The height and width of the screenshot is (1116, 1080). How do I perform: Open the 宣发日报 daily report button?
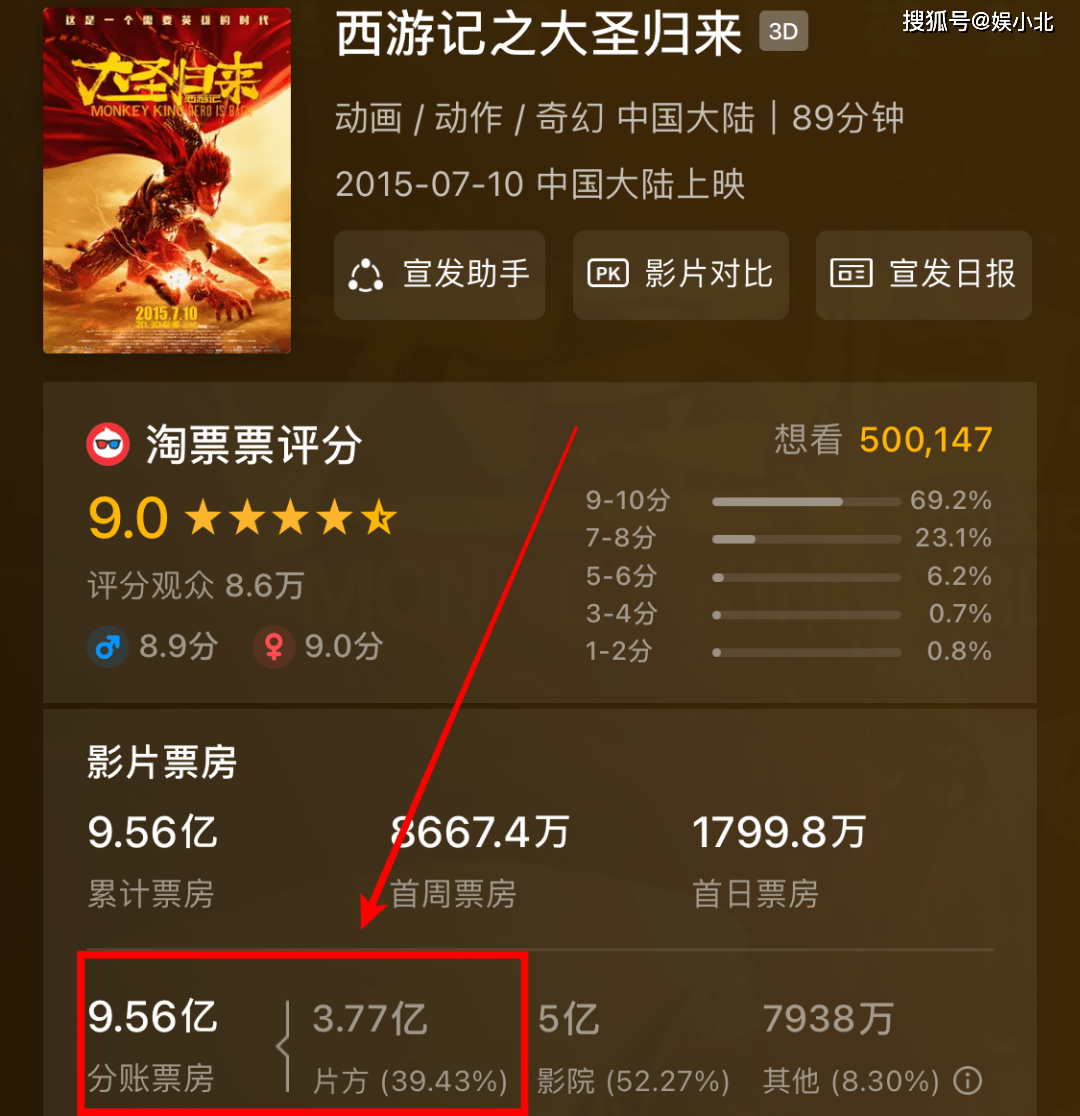(x=924, y=275)
